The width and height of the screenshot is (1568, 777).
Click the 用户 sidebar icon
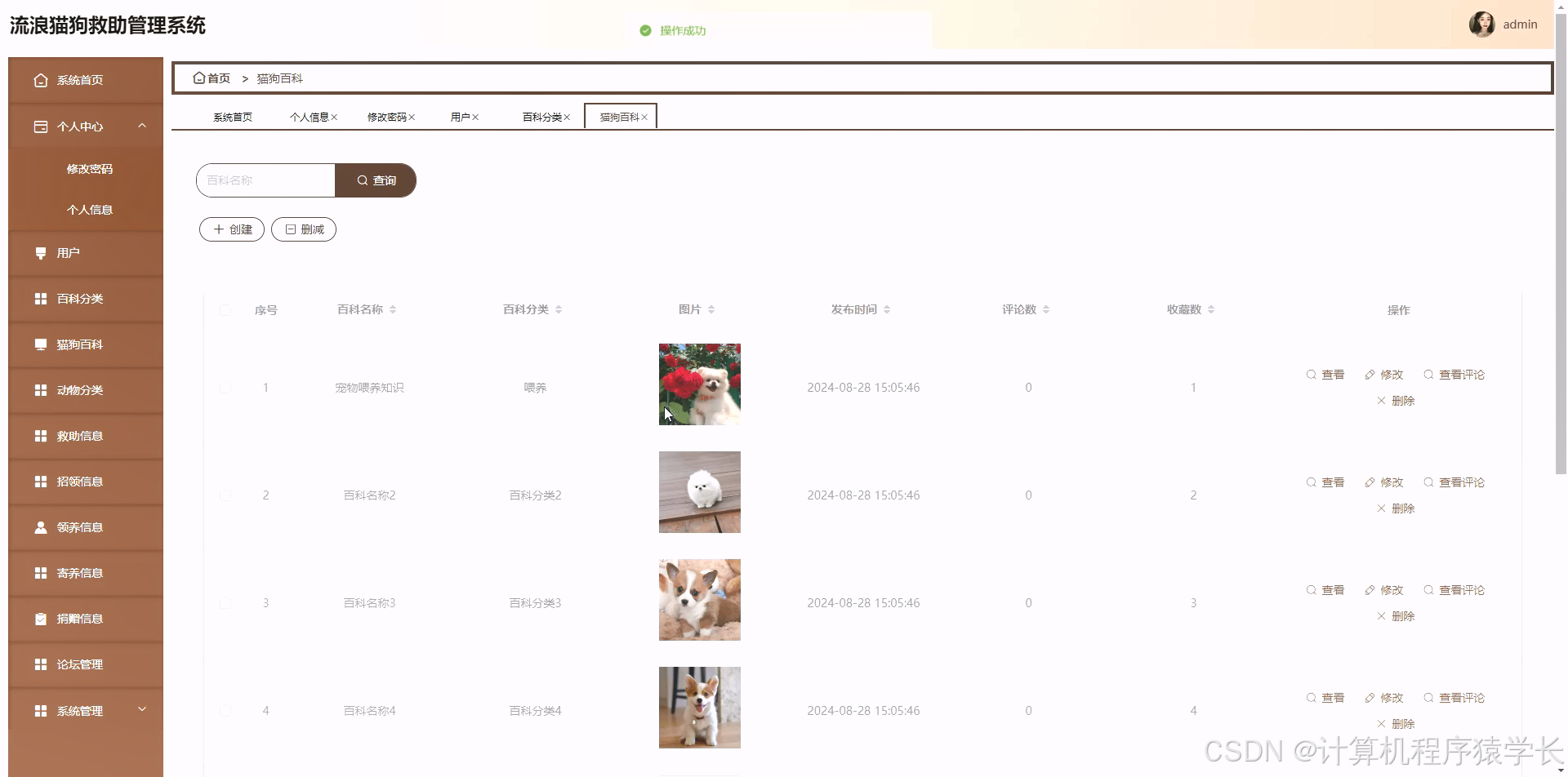point(41,253)
